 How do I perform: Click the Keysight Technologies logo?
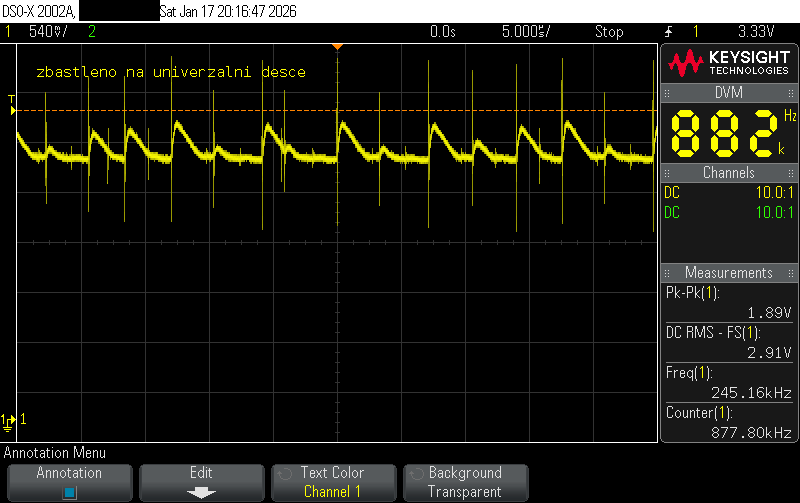coord(728,63)
